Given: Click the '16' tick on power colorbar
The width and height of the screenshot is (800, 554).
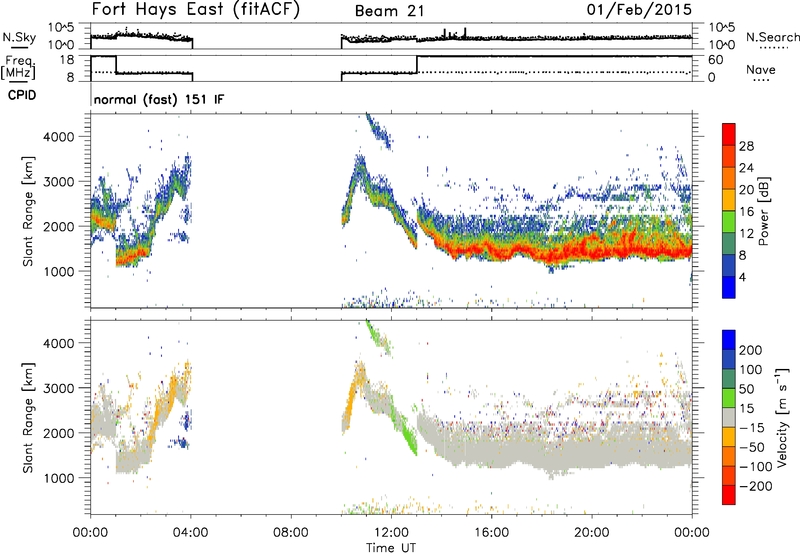Looking at the screenshot, I should click(746, 212).
